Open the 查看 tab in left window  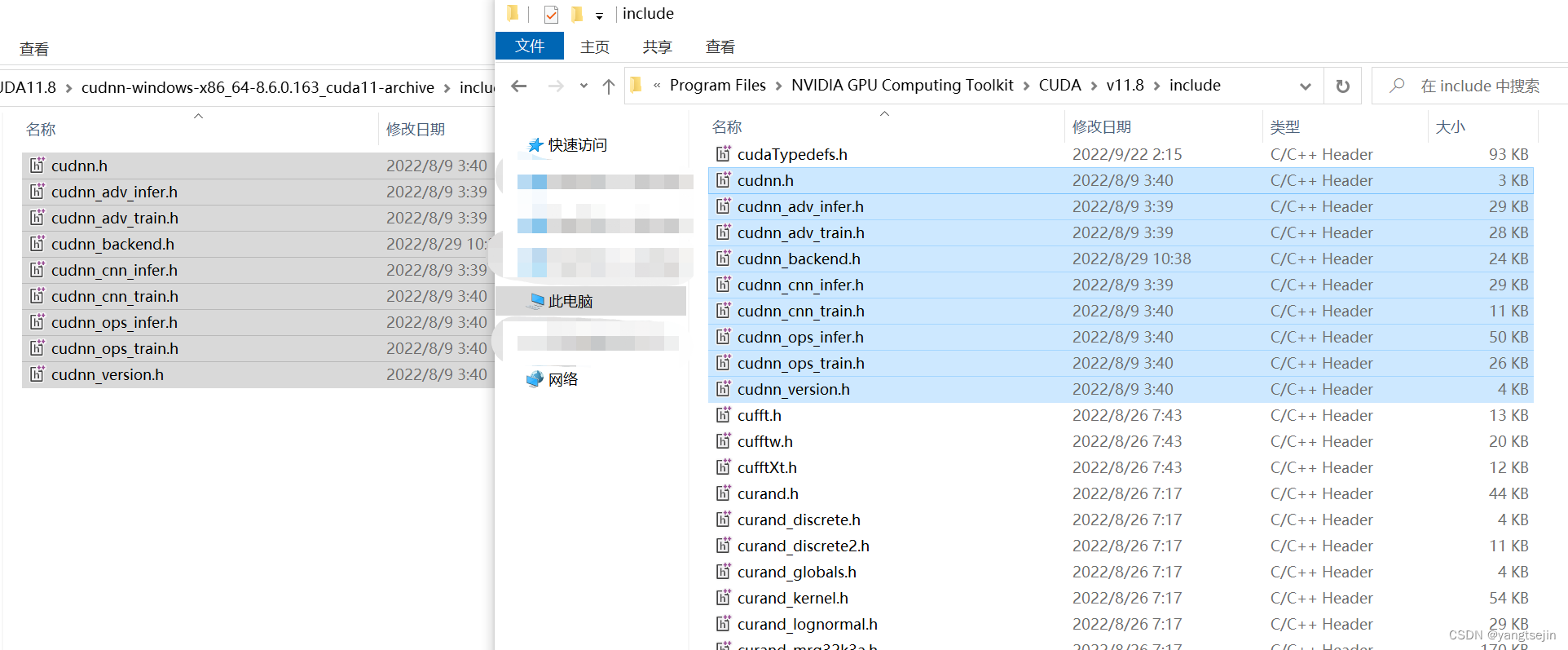pos(34,49)
